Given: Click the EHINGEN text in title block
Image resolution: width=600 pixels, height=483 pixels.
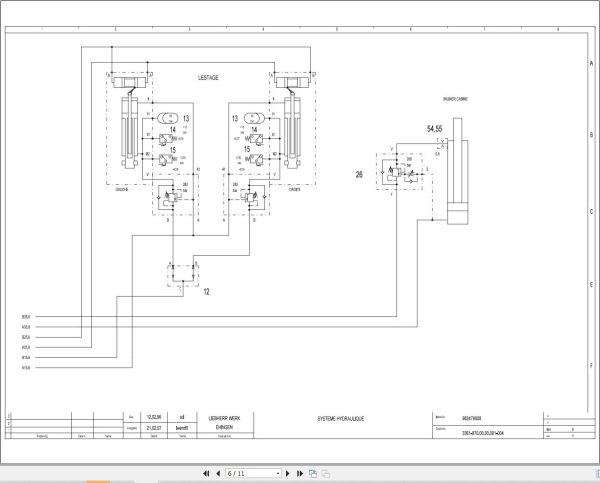Looking at the screenshot, I should click(x=224, y=427).
